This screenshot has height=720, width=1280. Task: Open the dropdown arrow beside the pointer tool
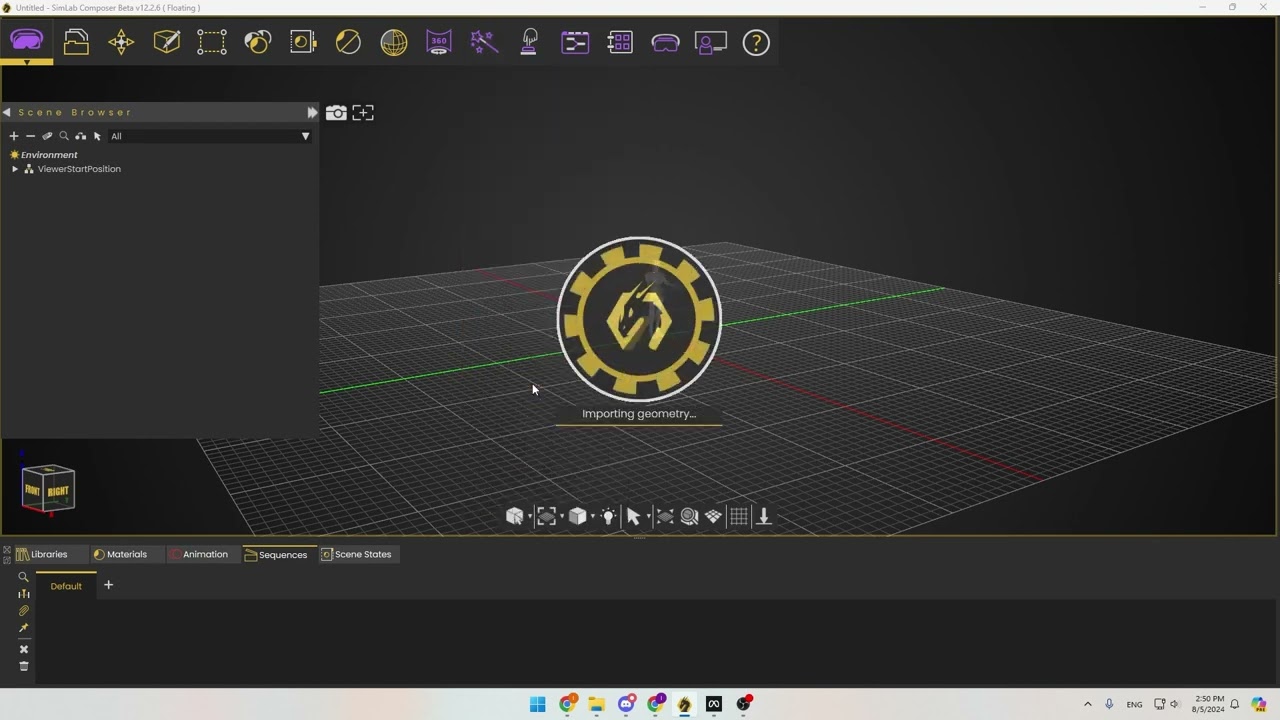(x=648, y=517)
